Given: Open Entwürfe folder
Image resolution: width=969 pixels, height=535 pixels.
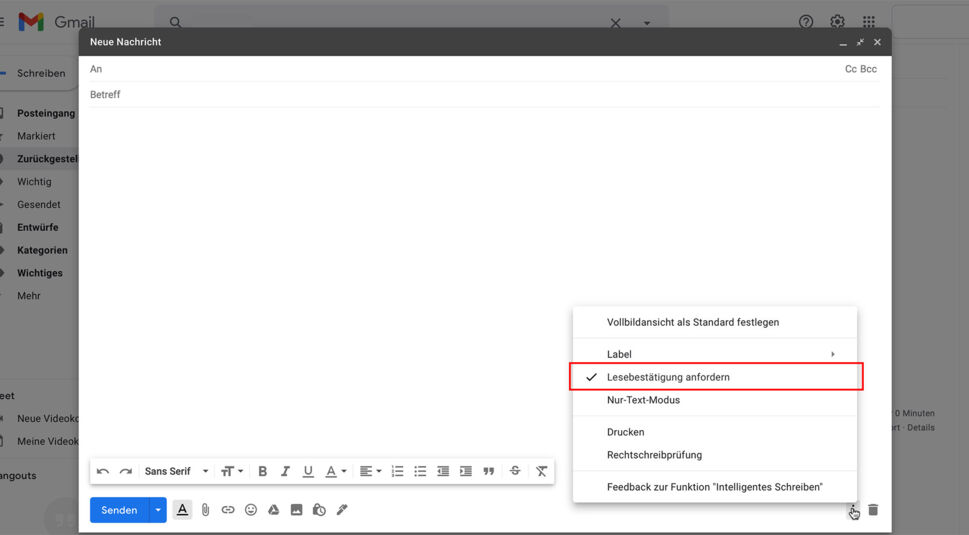Looking at the screenshot, I should pyautogui.click(x=38, y=228).
